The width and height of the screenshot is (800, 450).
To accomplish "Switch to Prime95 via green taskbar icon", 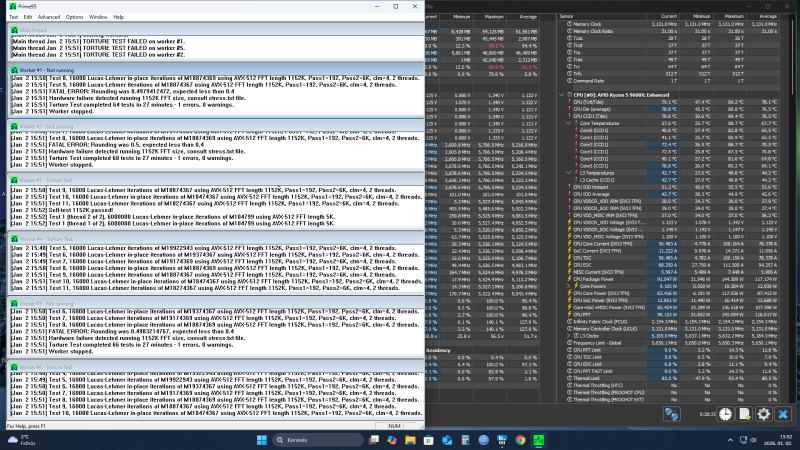I will (x=539, y=440).
